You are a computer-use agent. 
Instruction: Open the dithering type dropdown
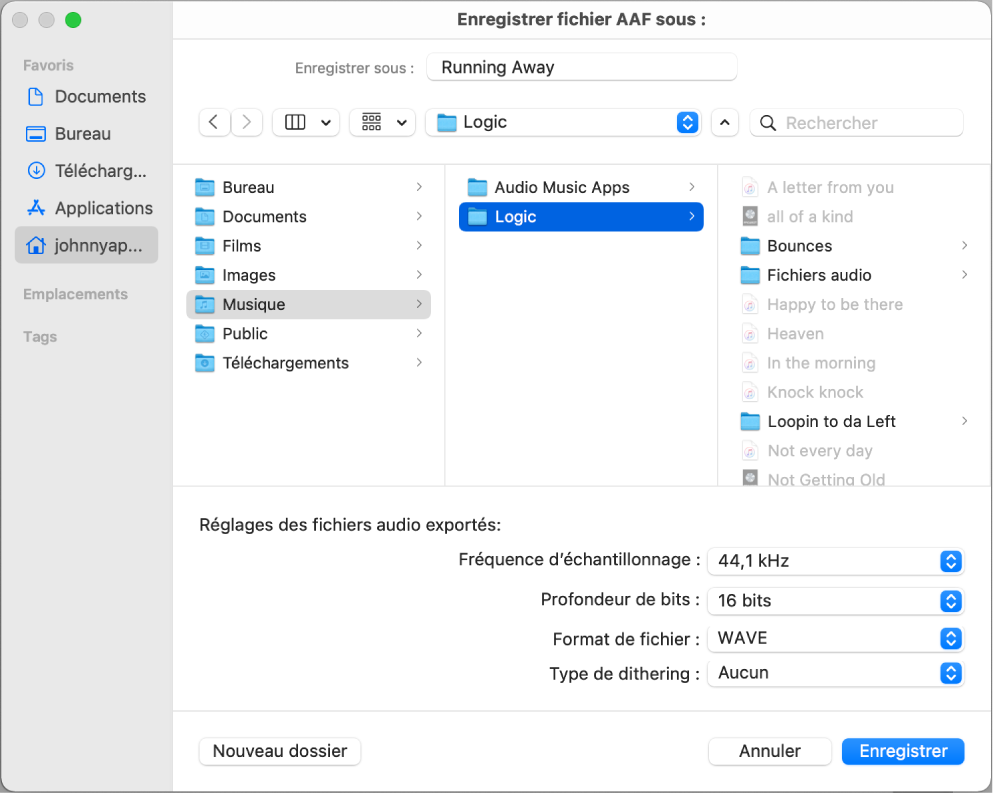point(835,673)
